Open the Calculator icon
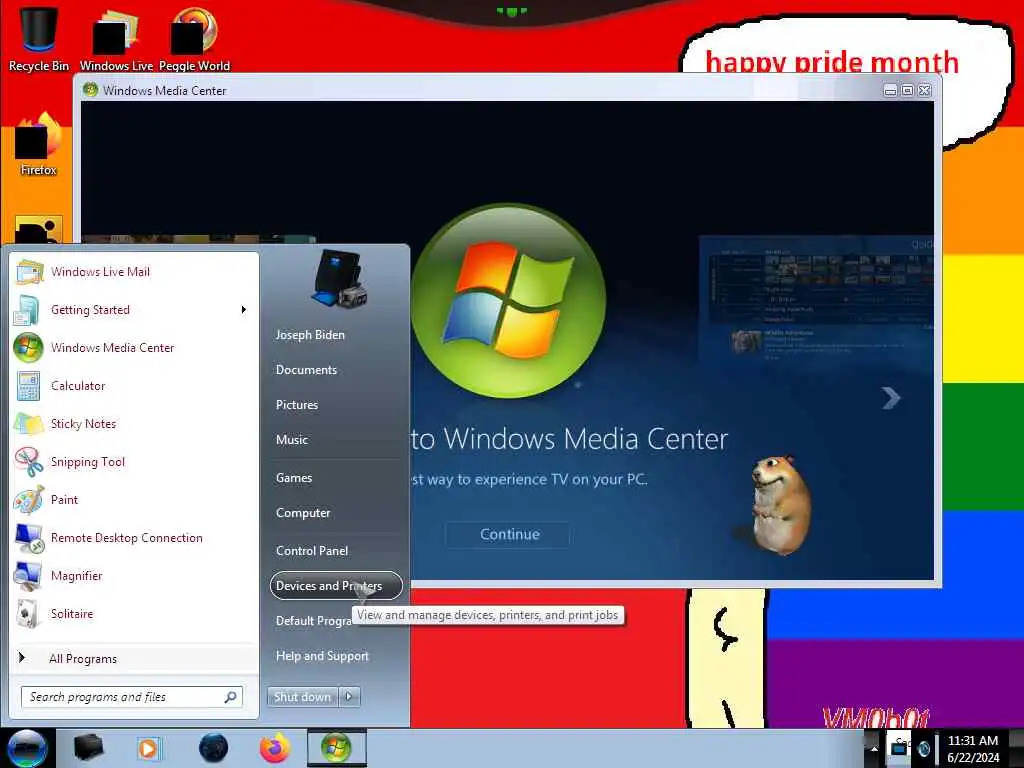This screenshot has height=768, width=1024. pyautogui.click(x=28, y=386)
